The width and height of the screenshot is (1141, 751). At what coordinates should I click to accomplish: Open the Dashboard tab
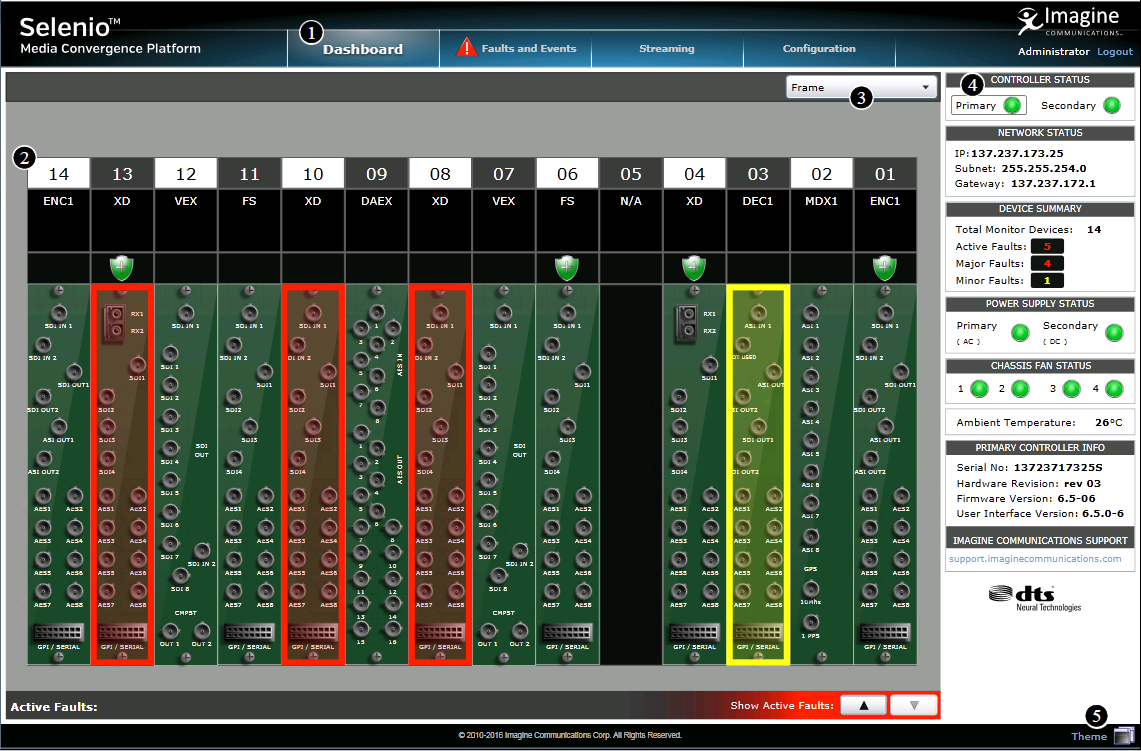[x=363, y=49]
